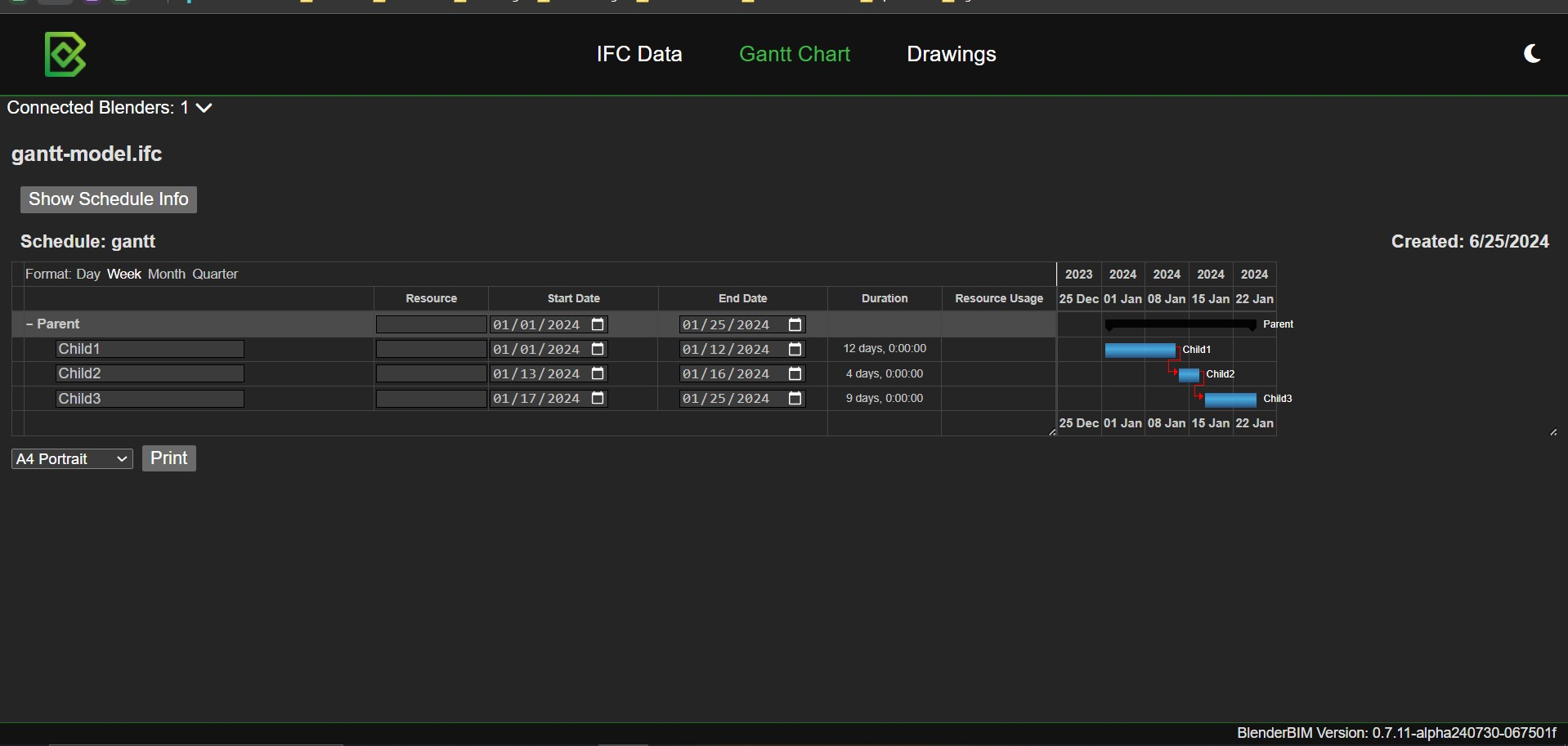
Task: Click the green BlenderBIM logo icon
Action: [65, 54]
